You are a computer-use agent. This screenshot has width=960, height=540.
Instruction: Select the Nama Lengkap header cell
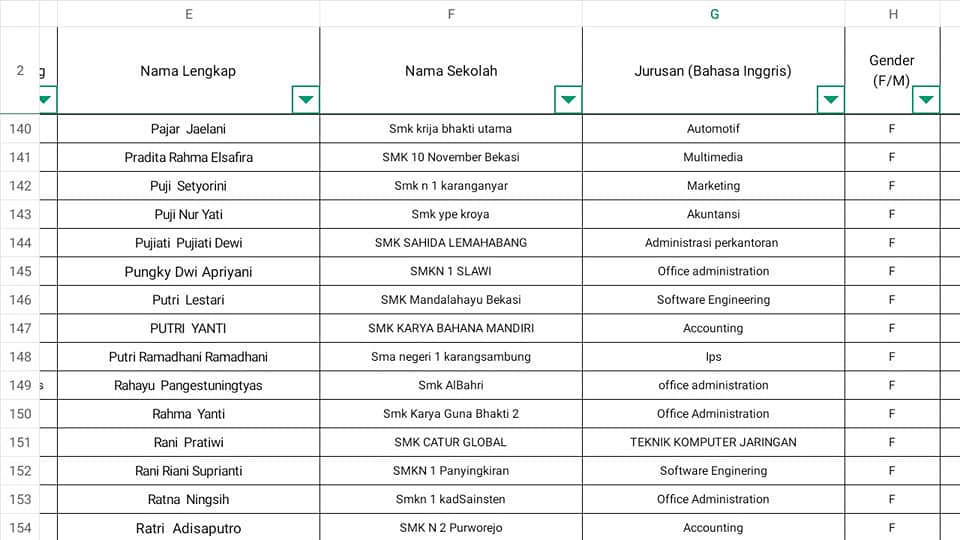(x=189, y=70)
